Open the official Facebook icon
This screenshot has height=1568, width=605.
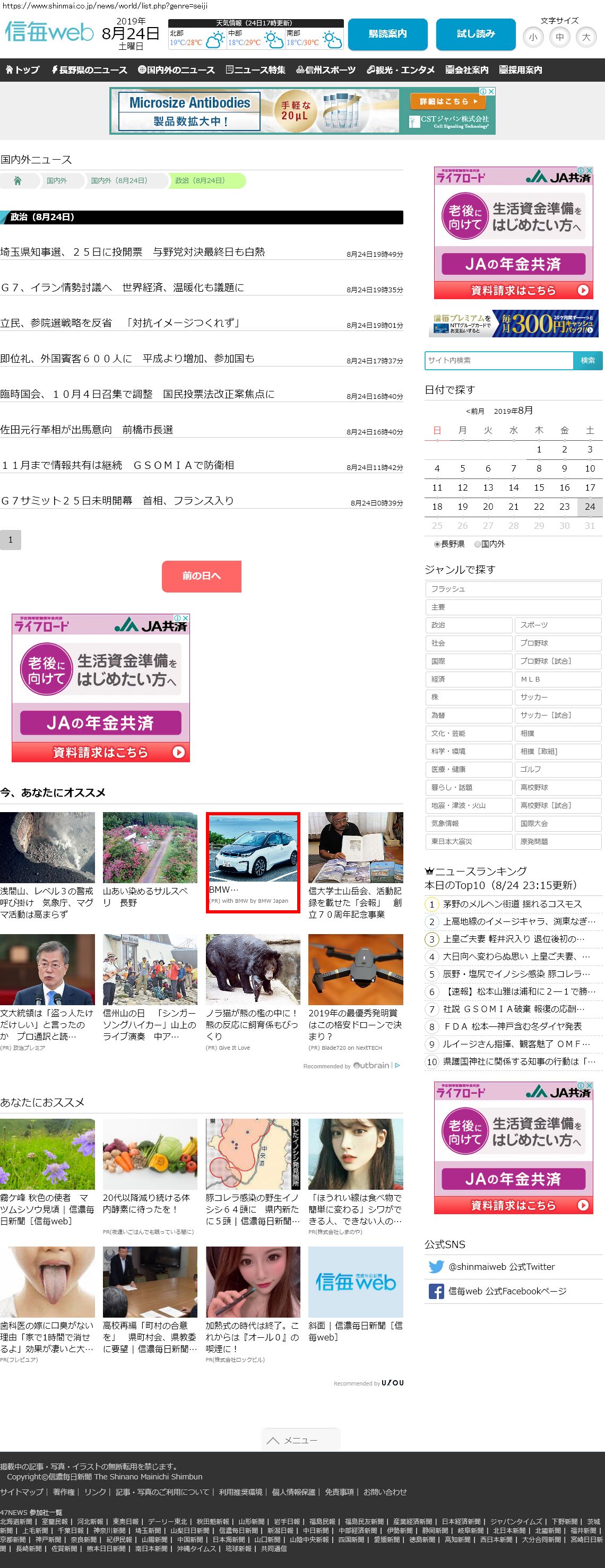click(x=436, y=1291)
